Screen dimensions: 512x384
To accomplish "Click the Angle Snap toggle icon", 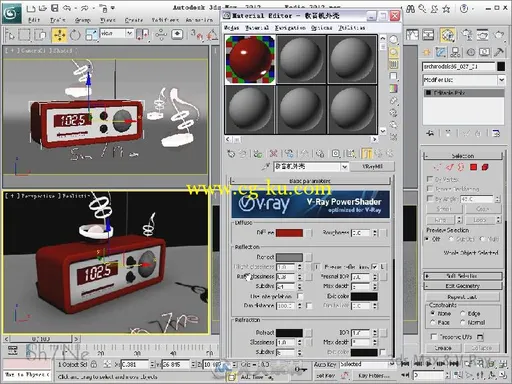I will click(x=212, y=35).
